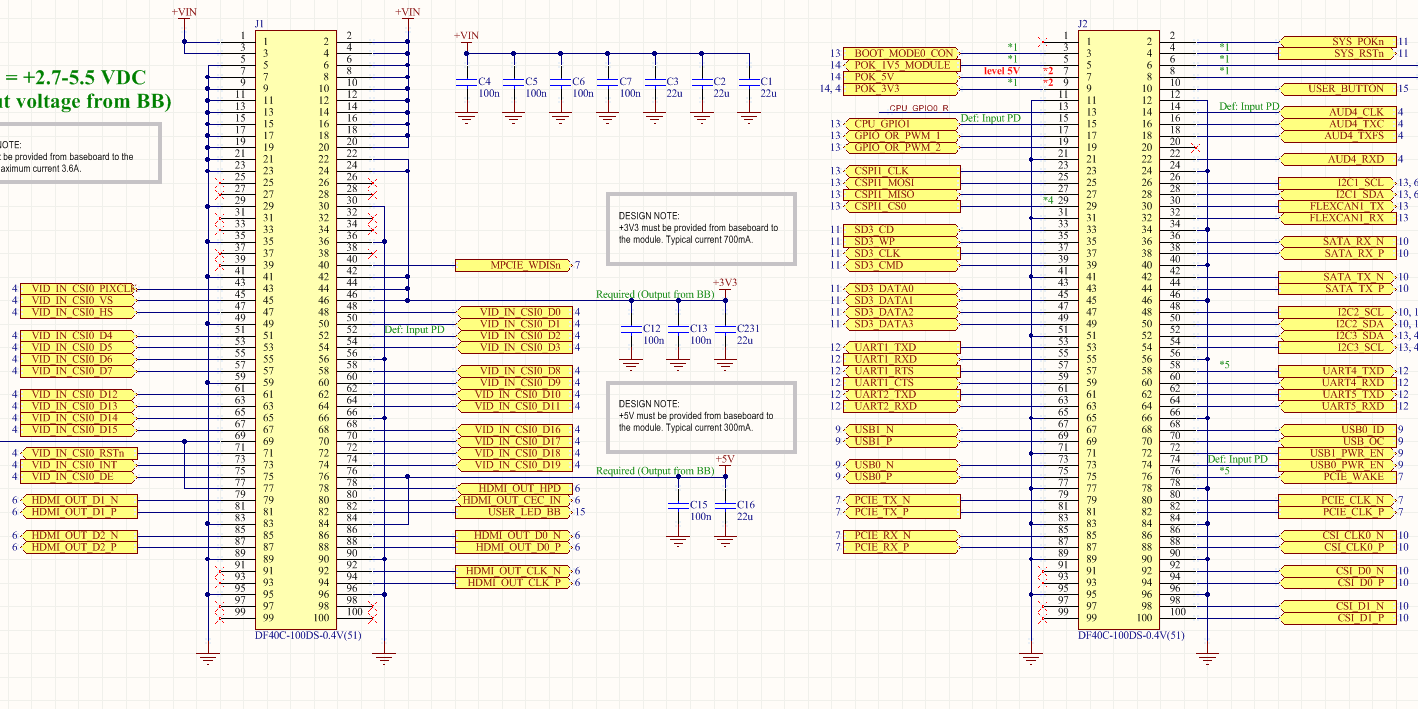Click the +3V3 power port symbol
Screen dimensions: 1418x709
pos(724,284)
